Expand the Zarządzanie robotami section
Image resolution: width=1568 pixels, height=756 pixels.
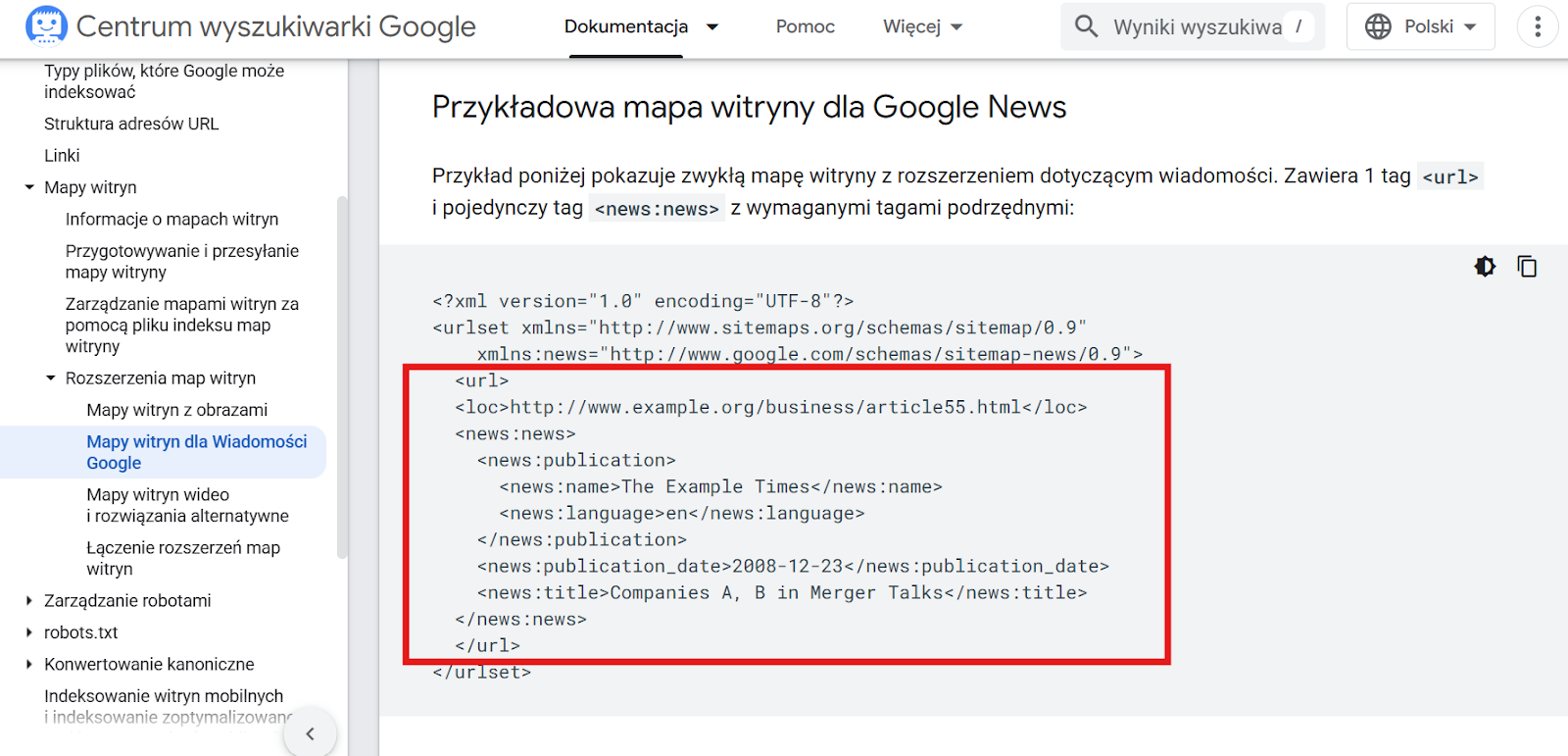[x=29, y=601]
